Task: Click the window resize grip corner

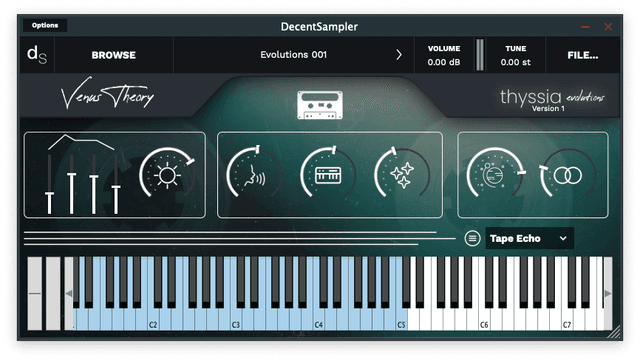Action: coord(614,333)
